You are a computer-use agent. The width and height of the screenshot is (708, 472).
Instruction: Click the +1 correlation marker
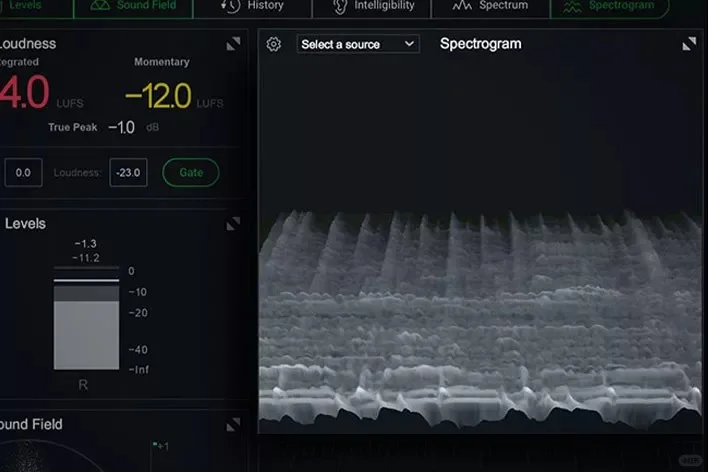(x=161, y=446)
